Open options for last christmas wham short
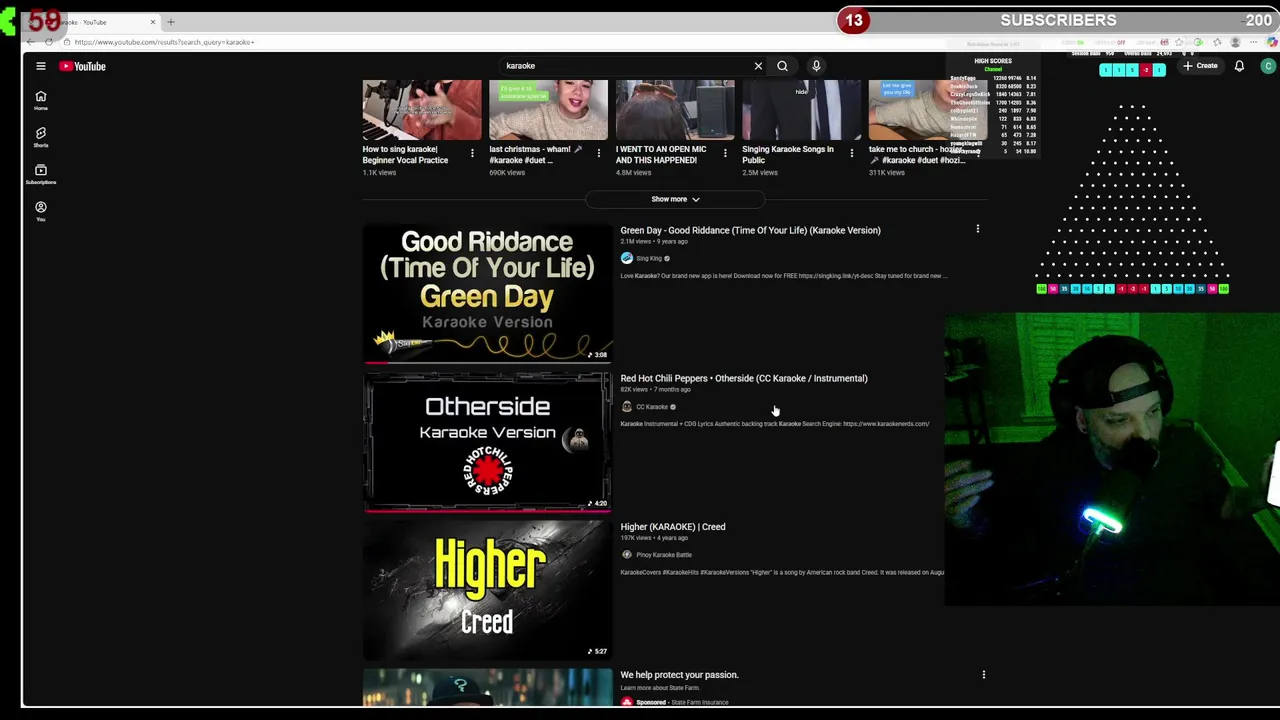The height and width of the screenshot is (720, 1280). 599,153
